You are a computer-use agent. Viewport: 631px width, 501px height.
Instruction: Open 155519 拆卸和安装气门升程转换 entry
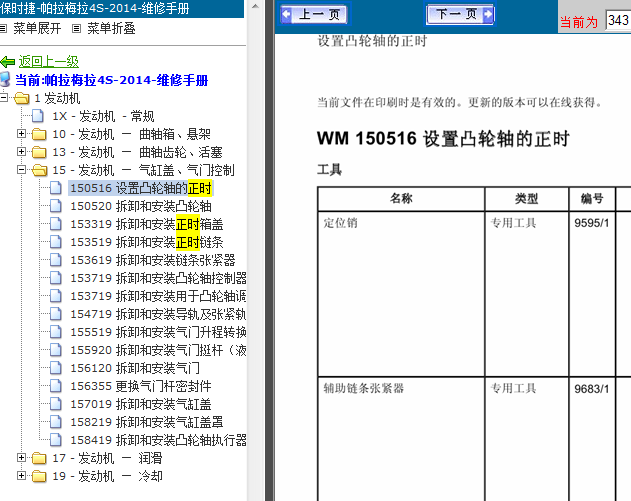coord(159,332)
